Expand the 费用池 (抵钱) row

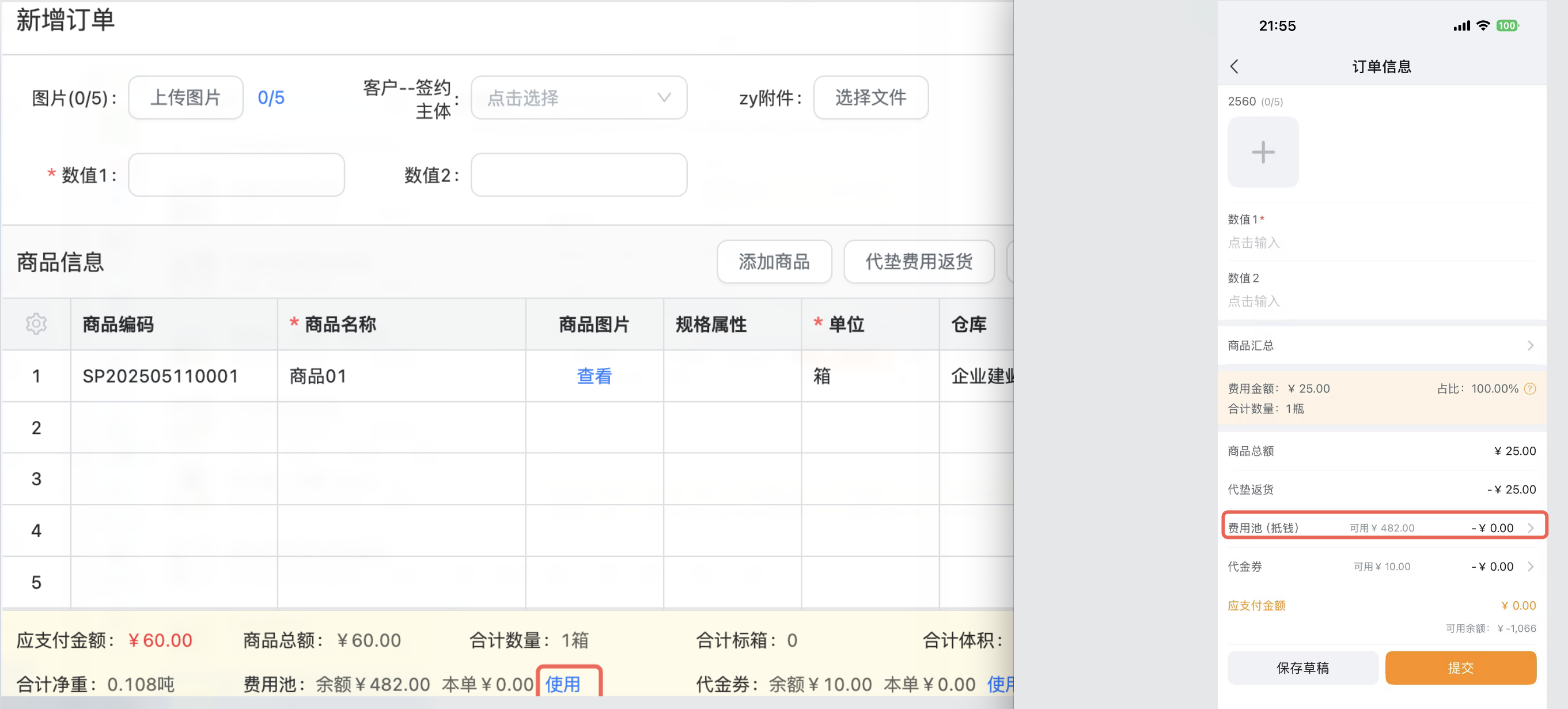(1530, 528)
